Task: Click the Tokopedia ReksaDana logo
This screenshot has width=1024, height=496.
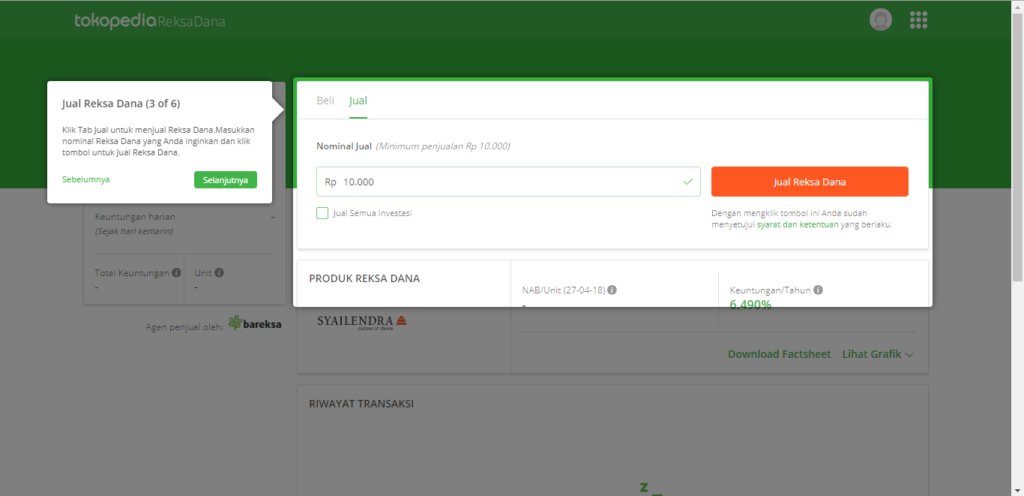Action: [150, 22]
